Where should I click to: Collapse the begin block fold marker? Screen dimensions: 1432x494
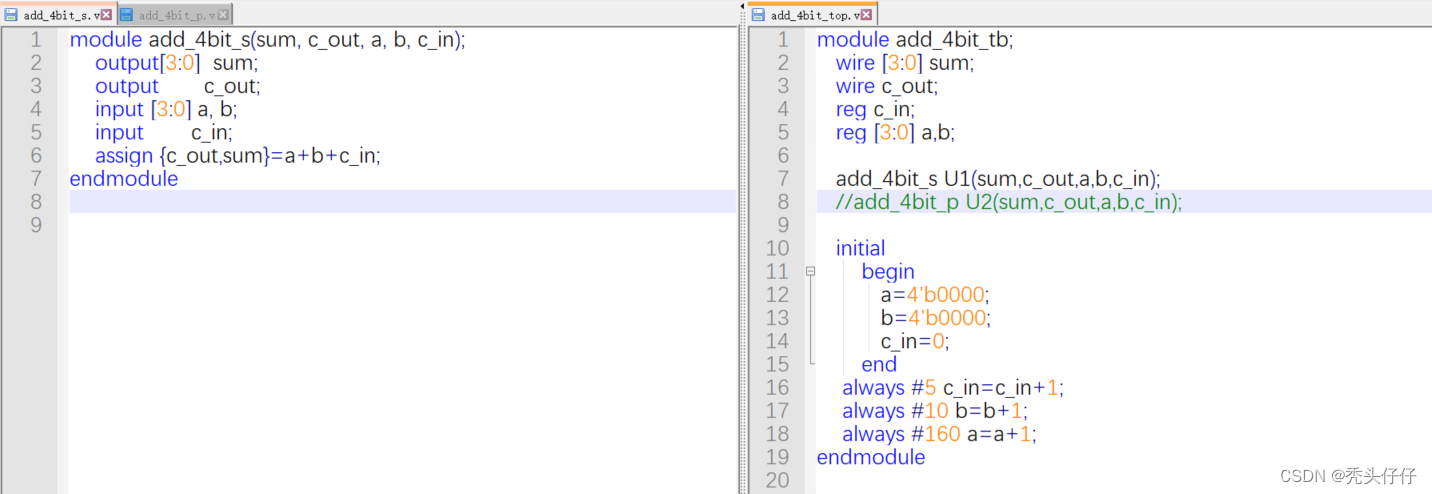pos(811,271)
